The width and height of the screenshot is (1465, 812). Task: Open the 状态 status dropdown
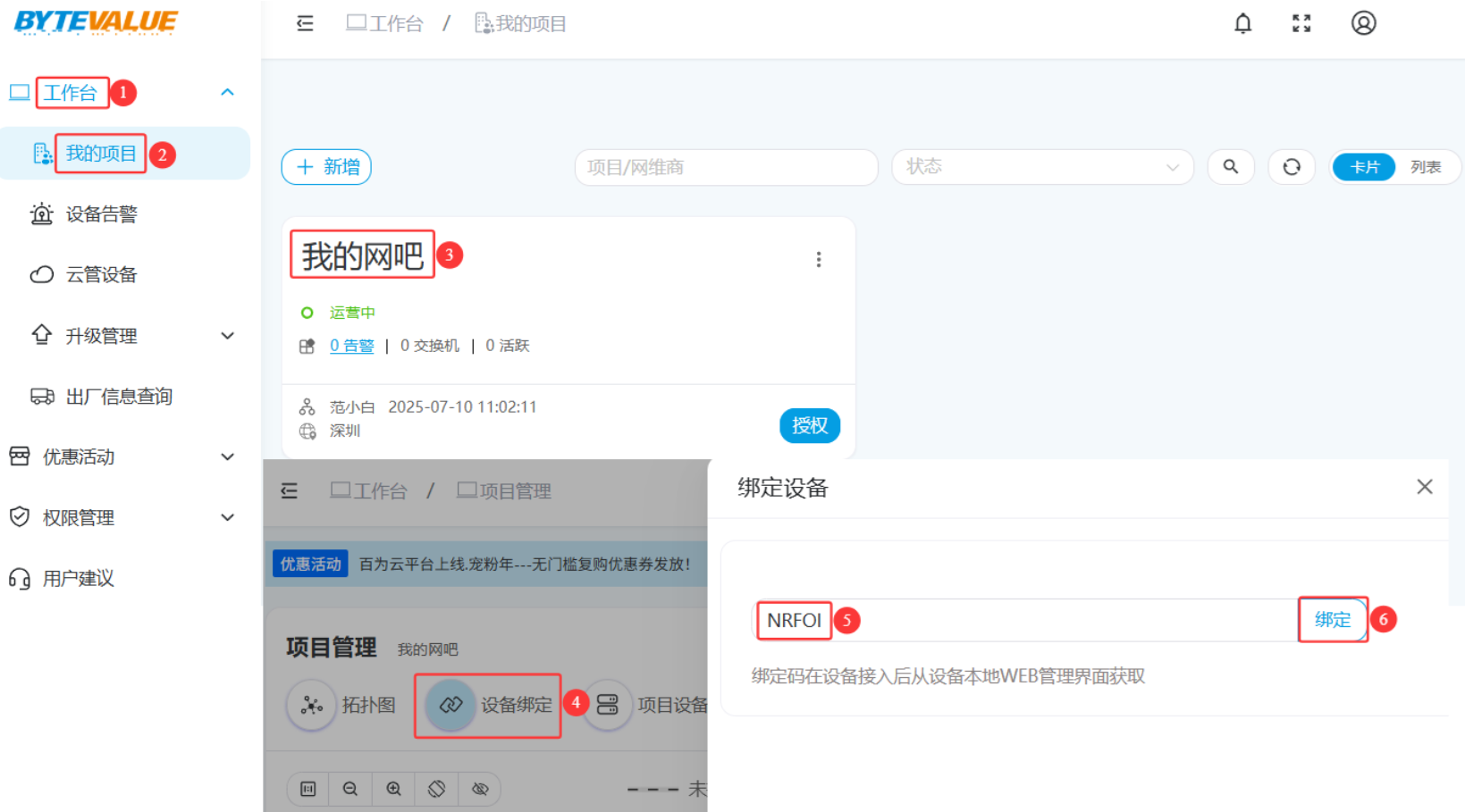point(1041,167)
